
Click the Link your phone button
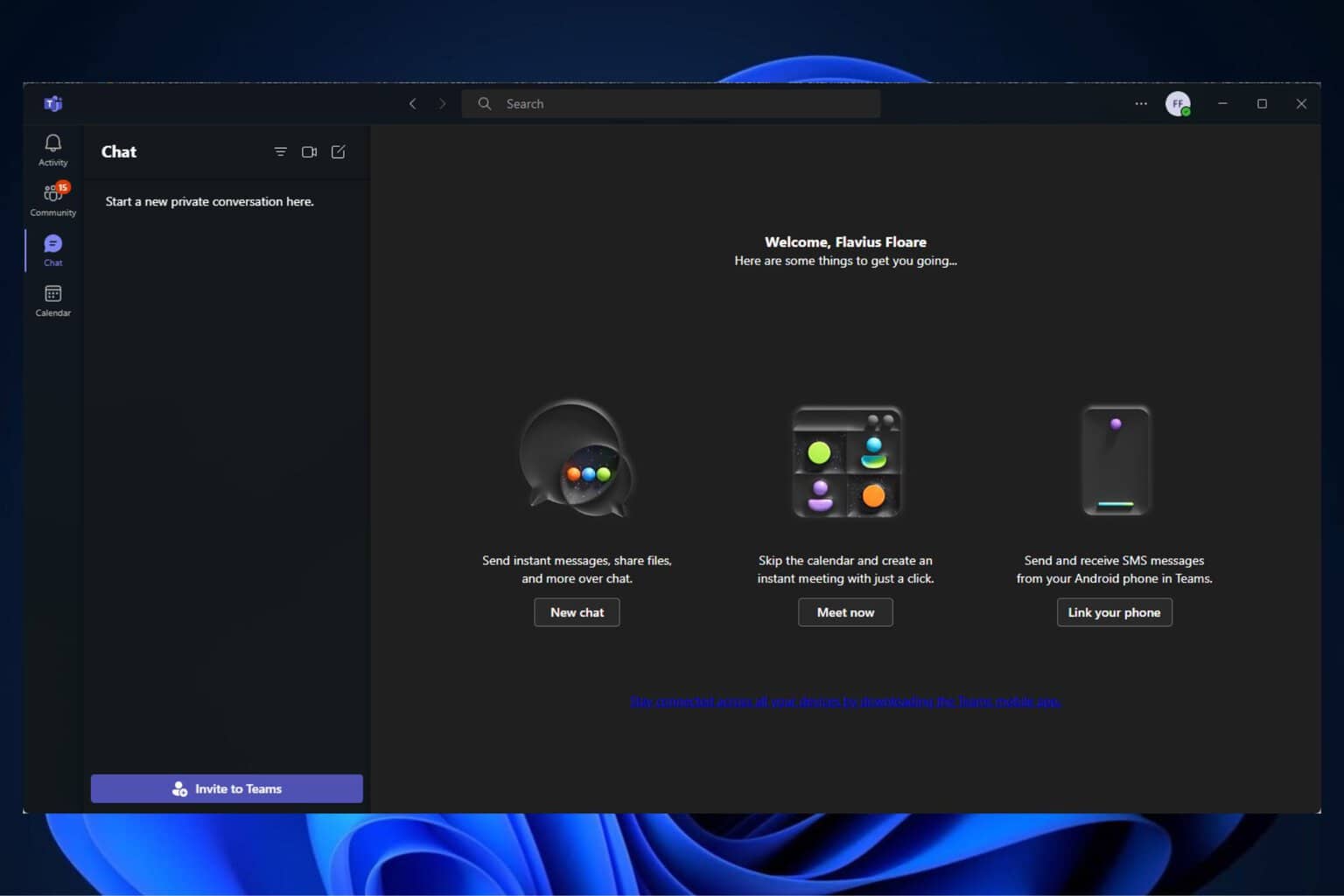[1114, 612]
